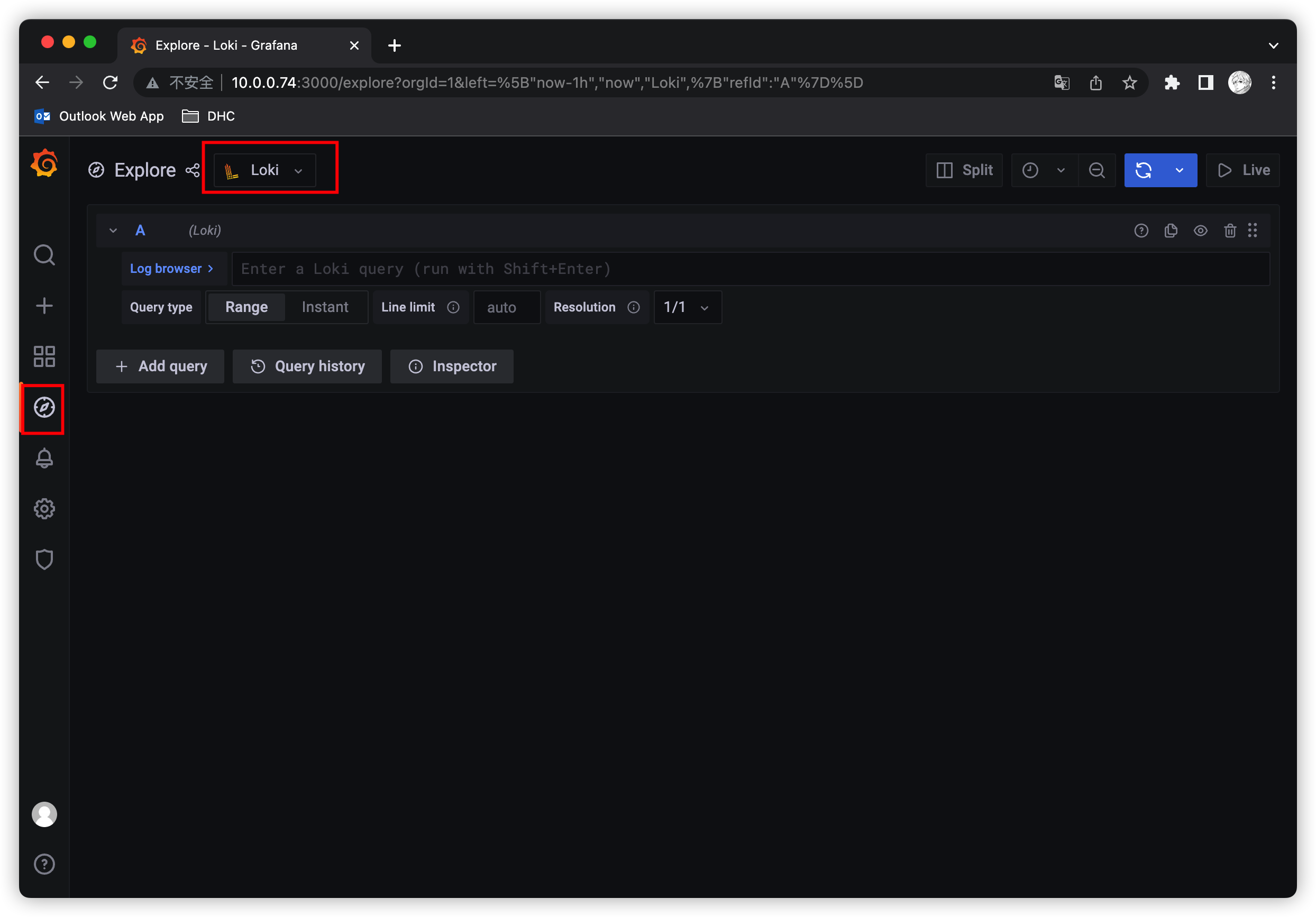Duplicate query A using the copy icon
This screenshot has height=917, width=1316.
1171,231
